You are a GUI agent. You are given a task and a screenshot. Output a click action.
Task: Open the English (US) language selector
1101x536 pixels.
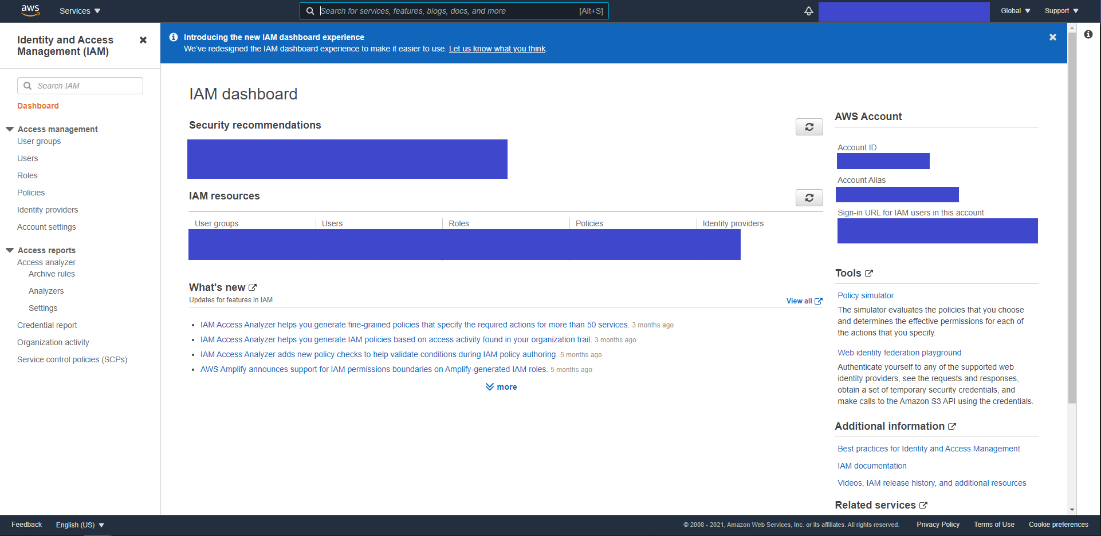click(x=80, y=525)
